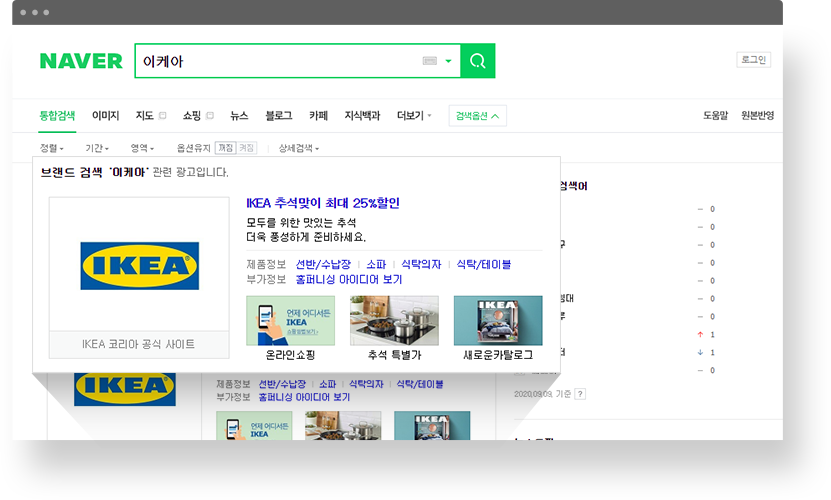Open the 정렬 dropdown

point(51,148)
